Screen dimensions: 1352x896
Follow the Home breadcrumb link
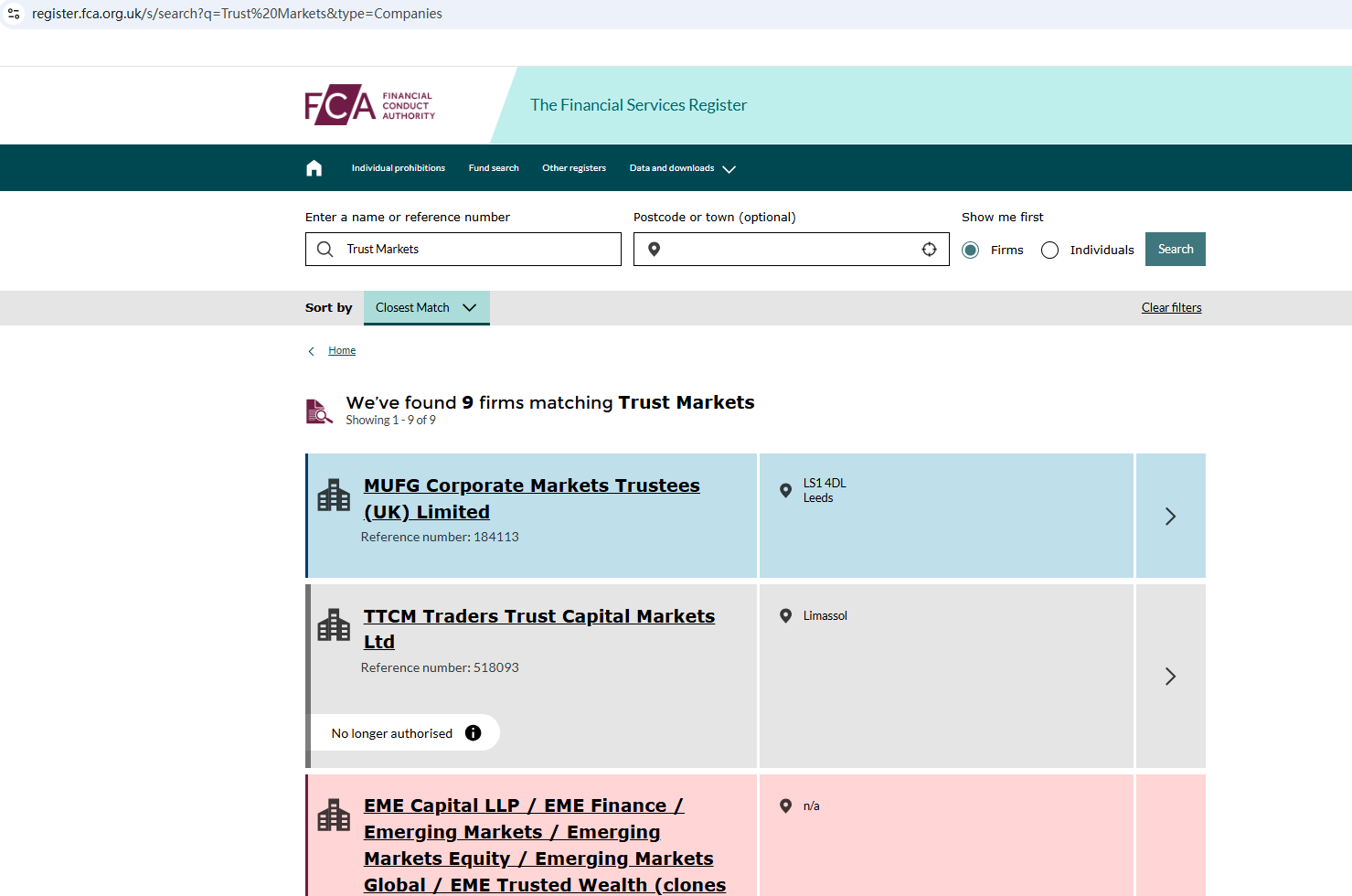pyautogui.click(x=342, y=350)
